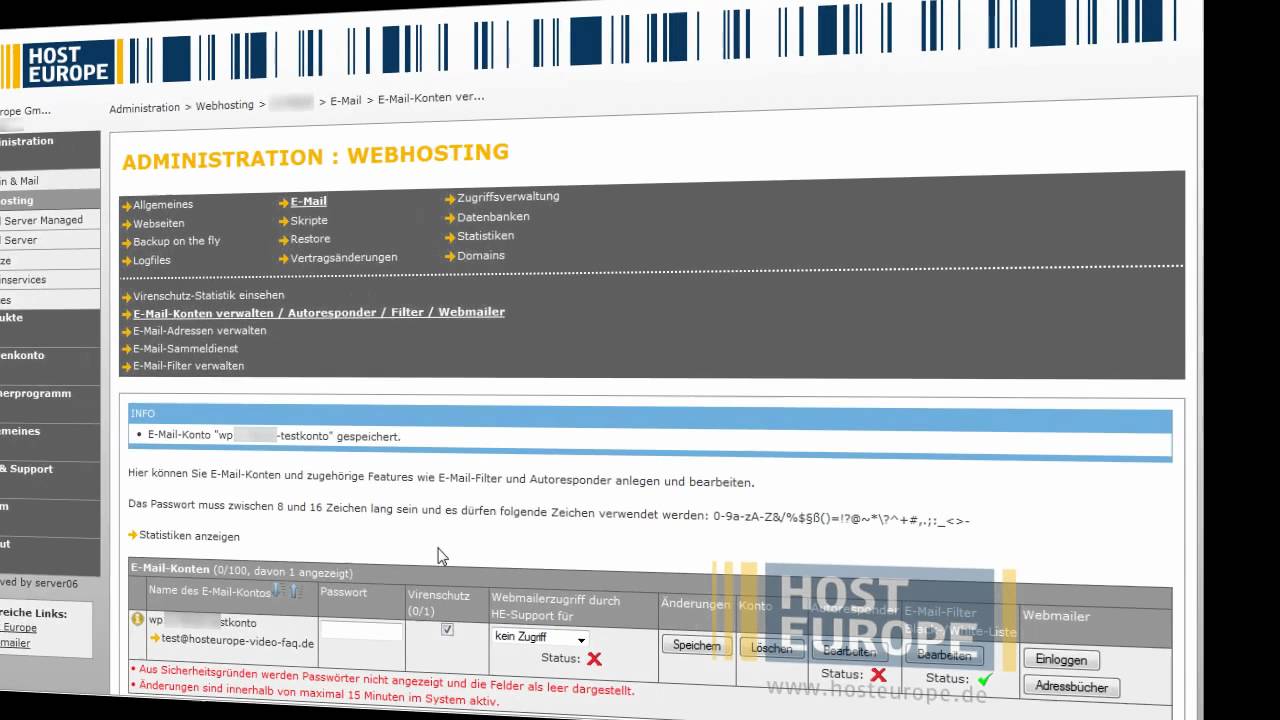Go to Datenbanken in the navigation menu
Screen dimensions: 1280x720
coord(493,217)
